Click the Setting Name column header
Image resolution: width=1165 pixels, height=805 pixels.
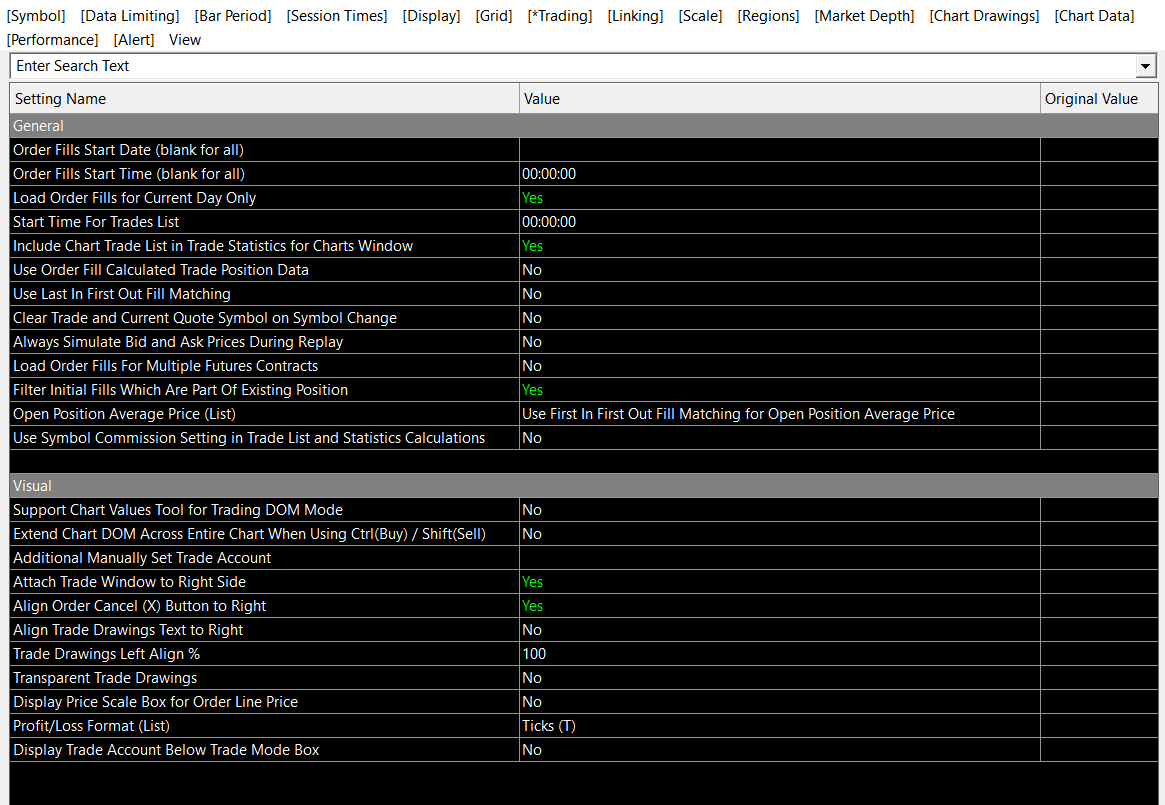[x=265, y=99]
